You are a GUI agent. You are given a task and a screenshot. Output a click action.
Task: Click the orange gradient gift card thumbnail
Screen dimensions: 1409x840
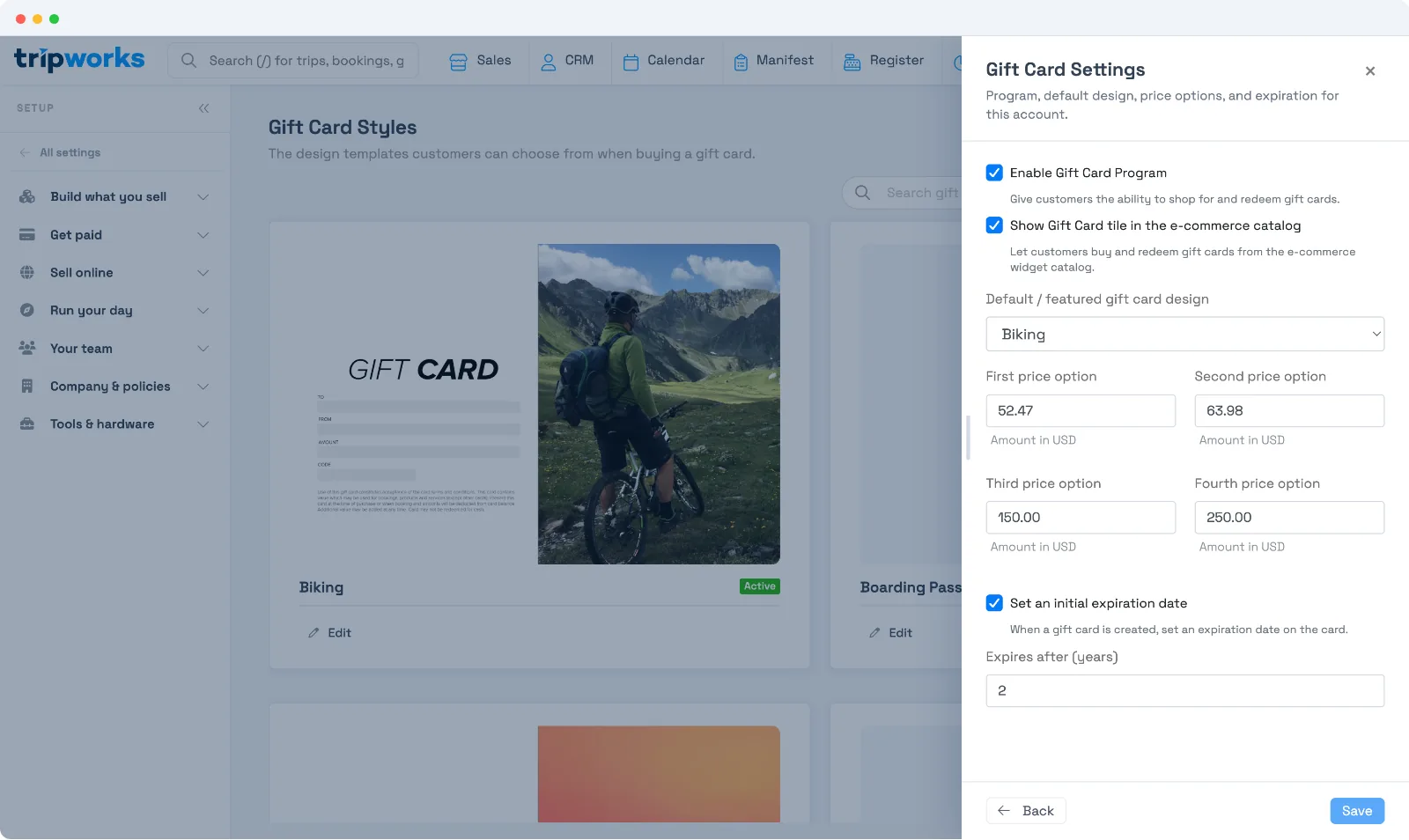coord(659,774)
